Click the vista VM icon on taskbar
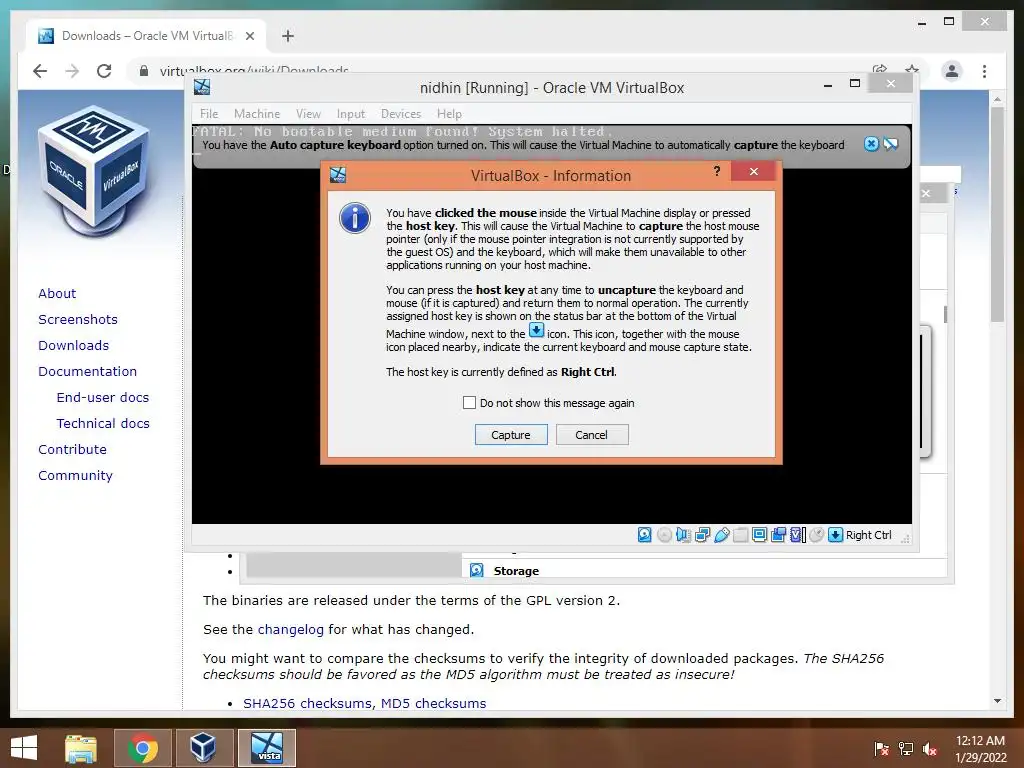1024x768 pixels. click(267, 748)
